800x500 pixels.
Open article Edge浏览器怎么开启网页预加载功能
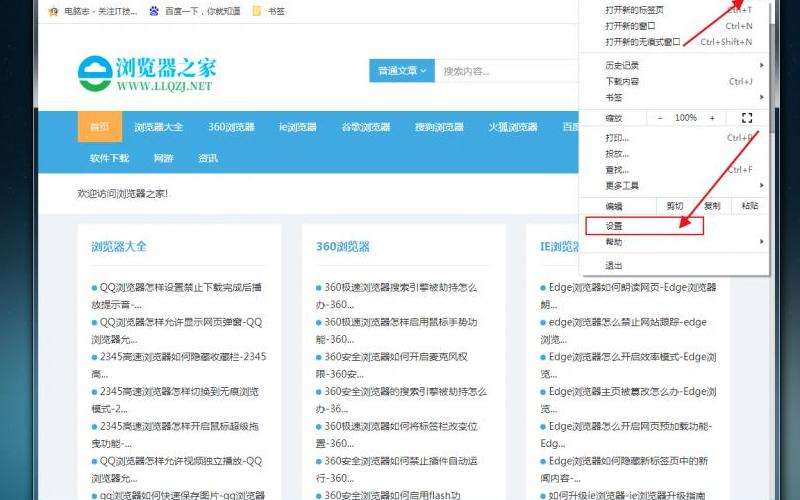(626, 435)
